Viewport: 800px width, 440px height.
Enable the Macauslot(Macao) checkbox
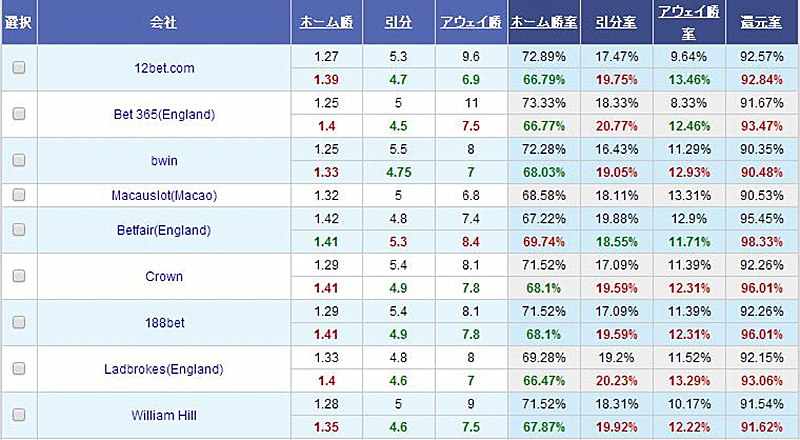[19, 194]
